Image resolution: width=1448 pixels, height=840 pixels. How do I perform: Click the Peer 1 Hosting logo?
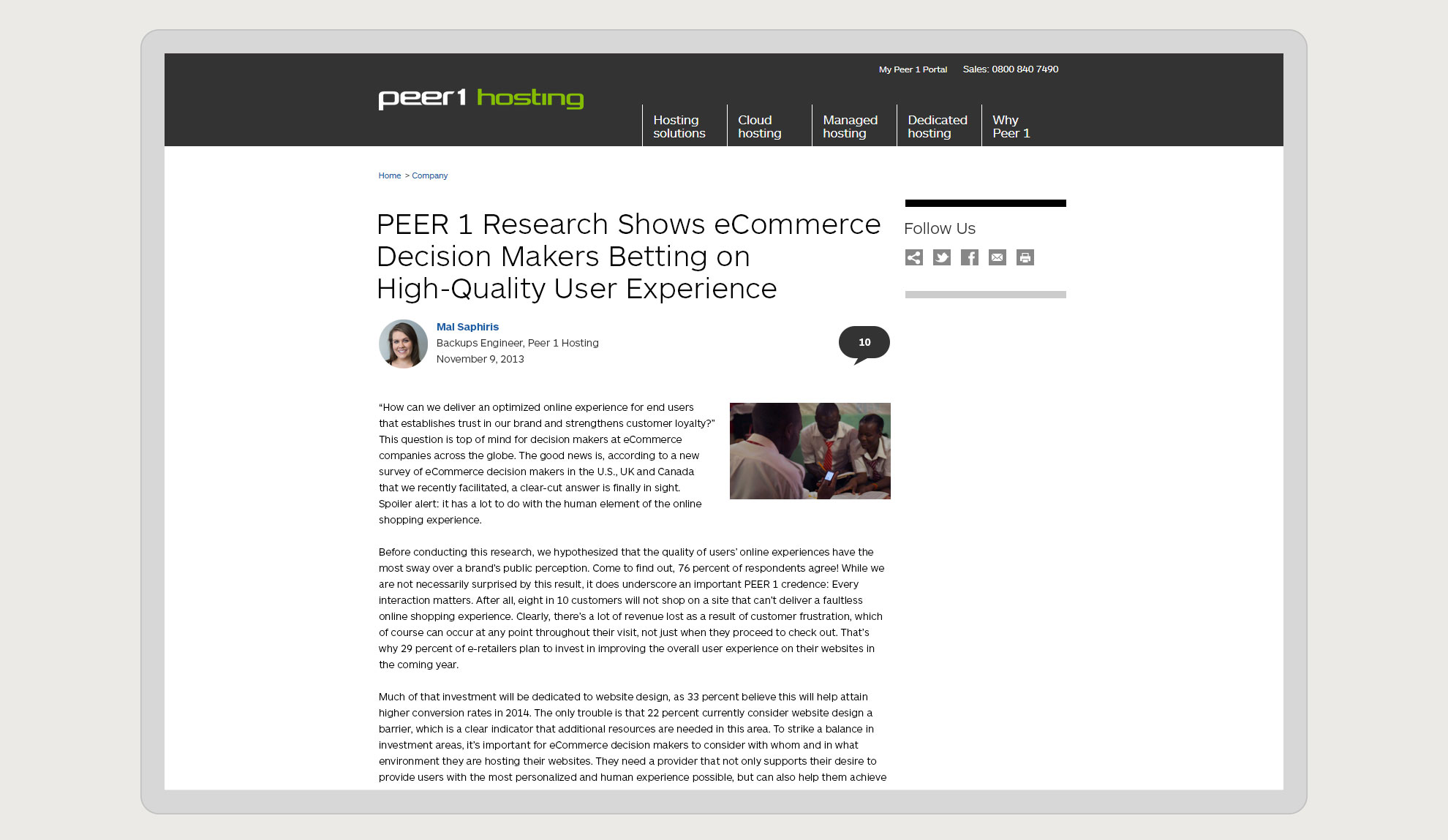(480, 99)
